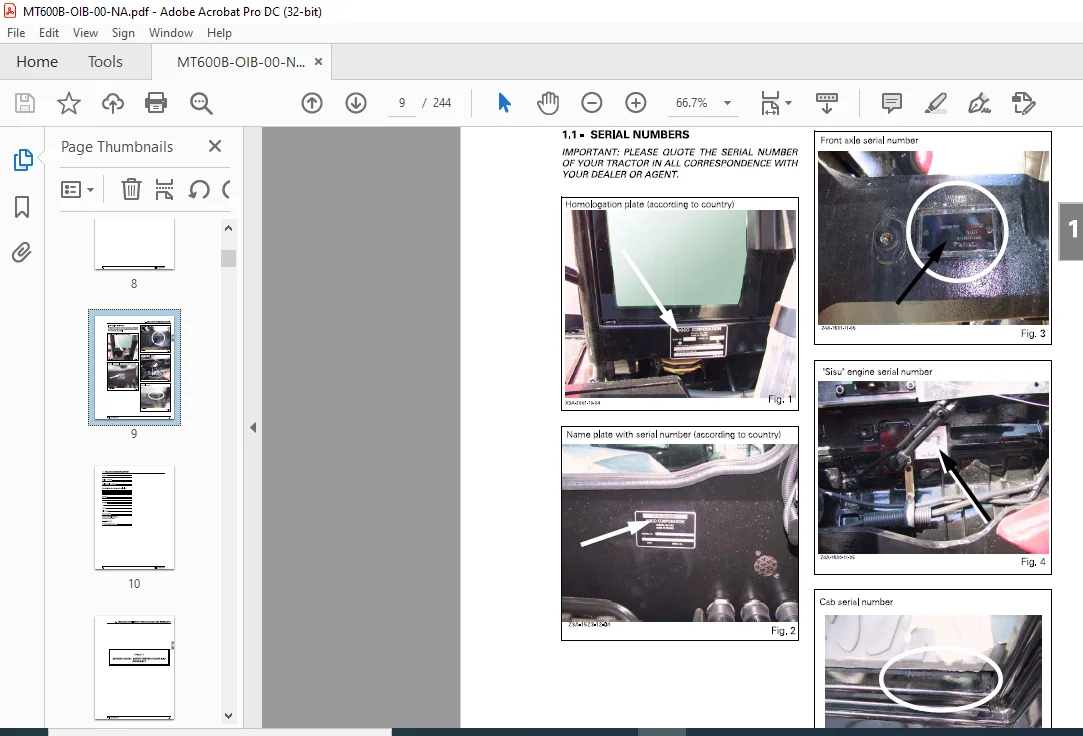Click the scrolling mode keyboard icon
The height and width of the screenshot is (736, 1083).
(827, 103)
